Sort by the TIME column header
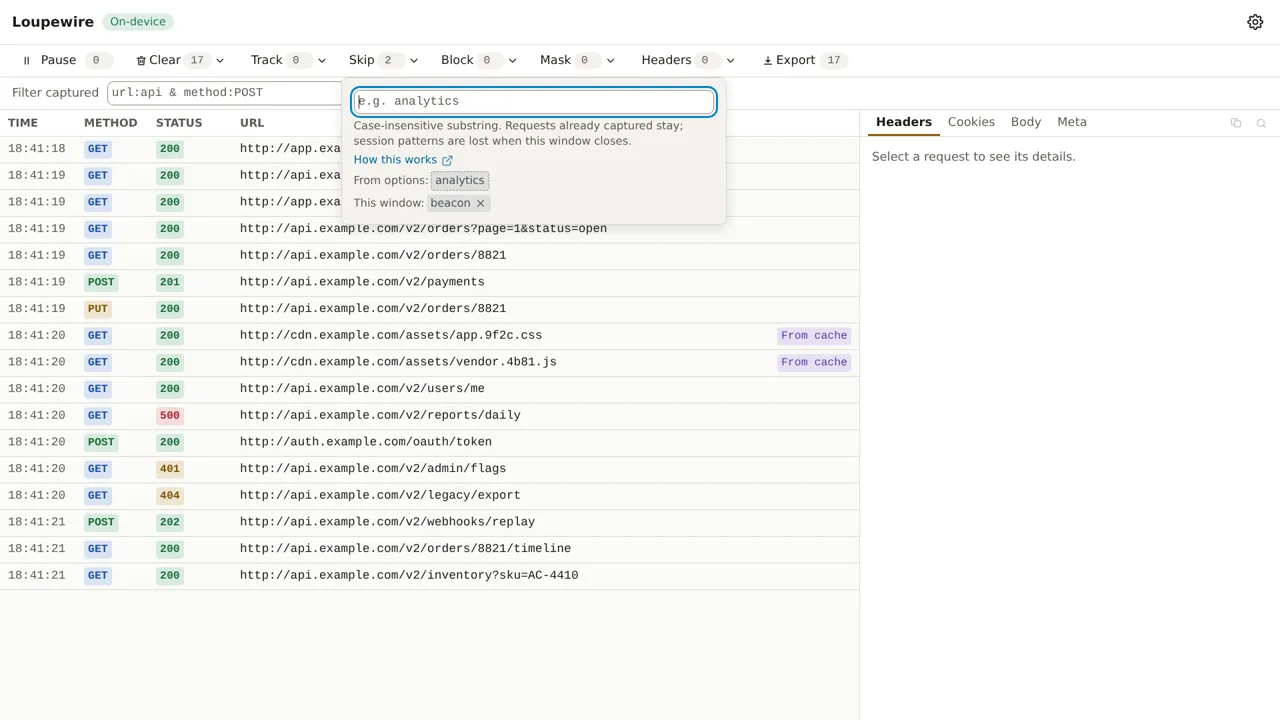 coord(23,123)
